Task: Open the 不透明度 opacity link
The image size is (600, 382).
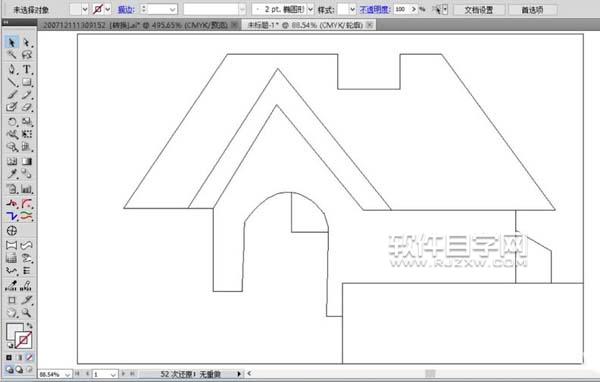Action: pyautogui.click(x=375, y=10)
